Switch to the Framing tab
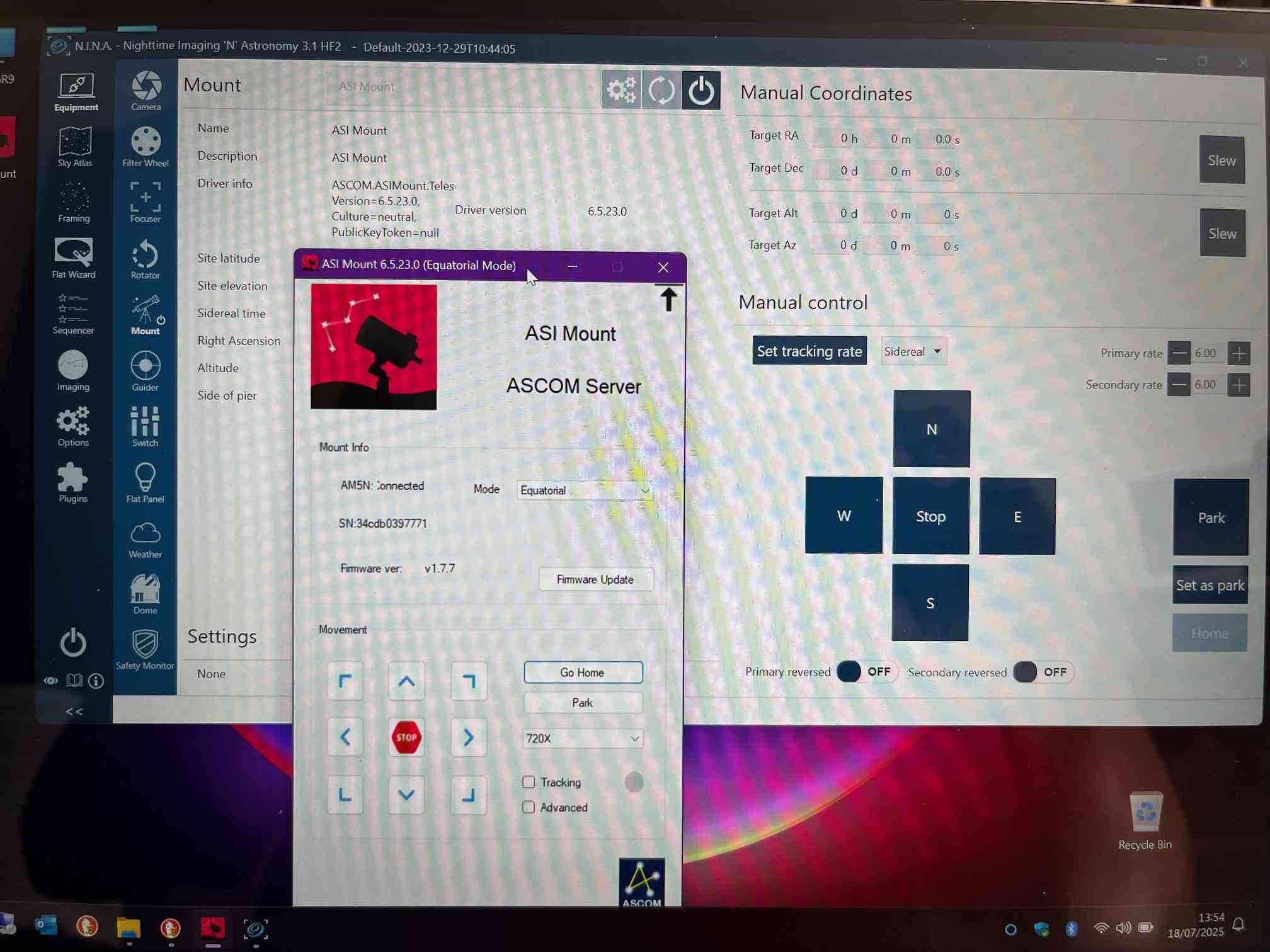1270x952 pixels. point(74,202)
